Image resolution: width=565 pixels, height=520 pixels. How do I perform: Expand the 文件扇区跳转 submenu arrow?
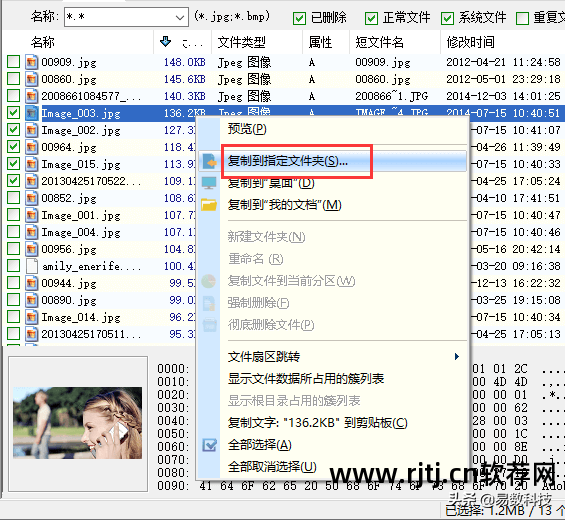(x=457, y=357)
